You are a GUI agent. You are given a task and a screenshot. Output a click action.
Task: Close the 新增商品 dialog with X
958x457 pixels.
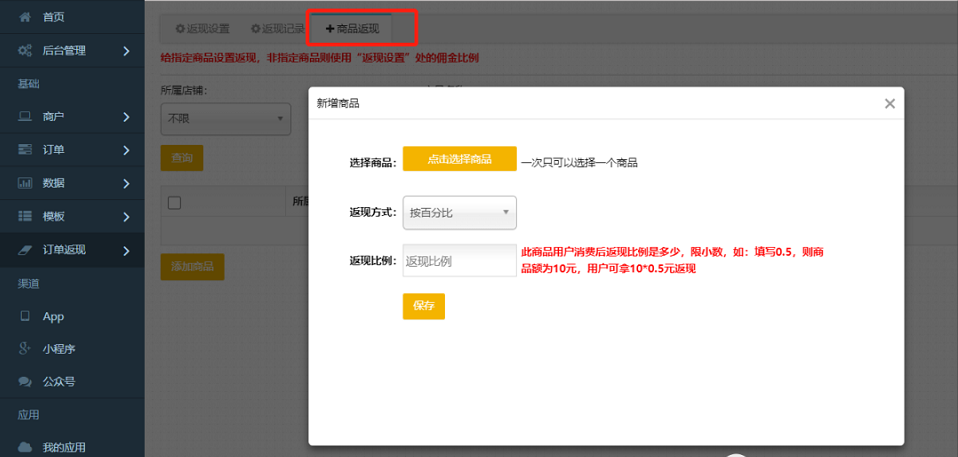889,104
